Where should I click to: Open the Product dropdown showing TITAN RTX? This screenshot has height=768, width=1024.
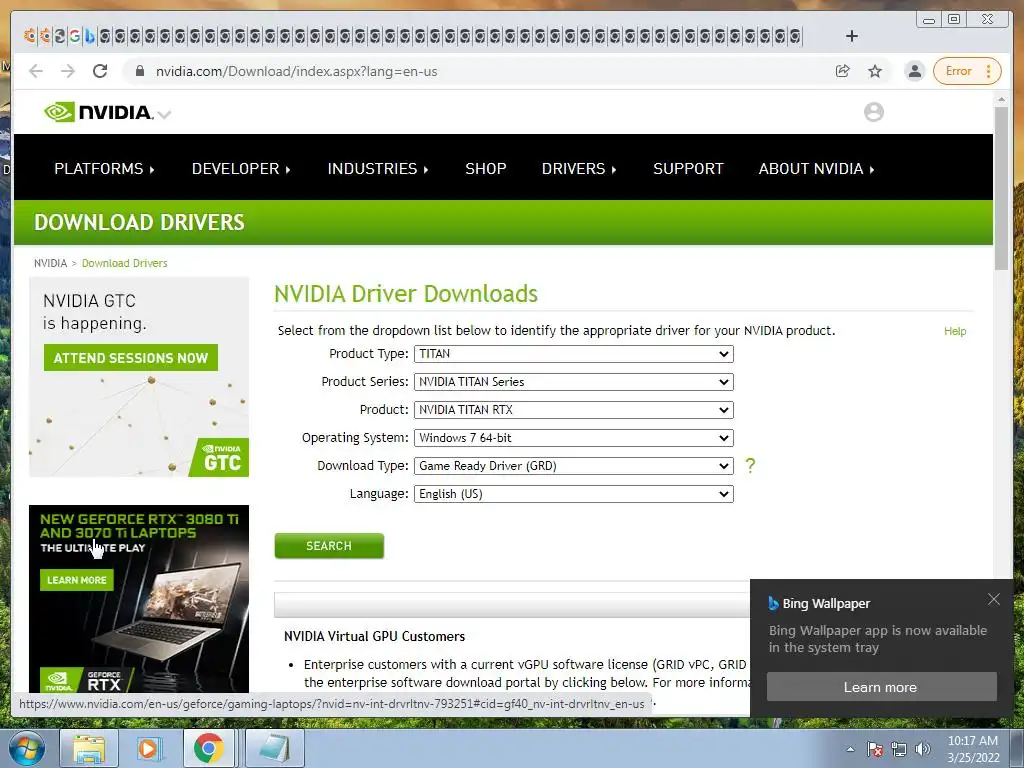[573, 410]
